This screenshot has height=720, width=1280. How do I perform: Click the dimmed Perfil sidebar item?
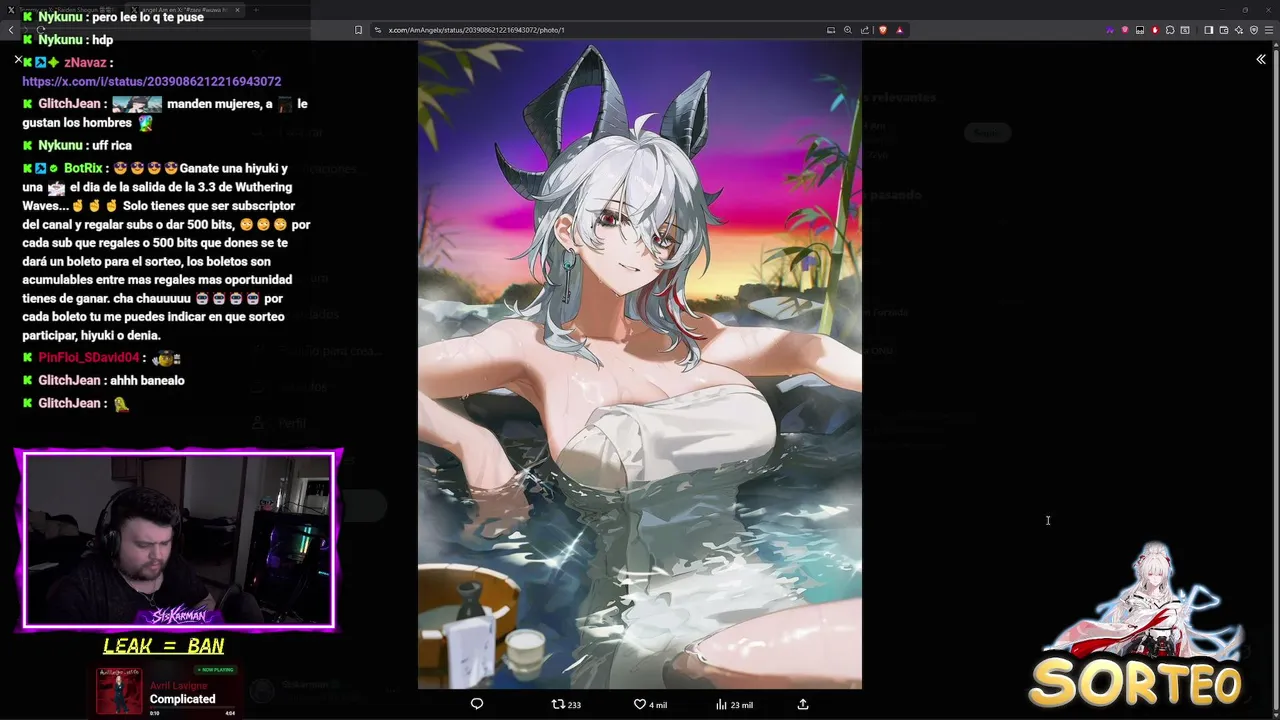[x=293, y=424]
